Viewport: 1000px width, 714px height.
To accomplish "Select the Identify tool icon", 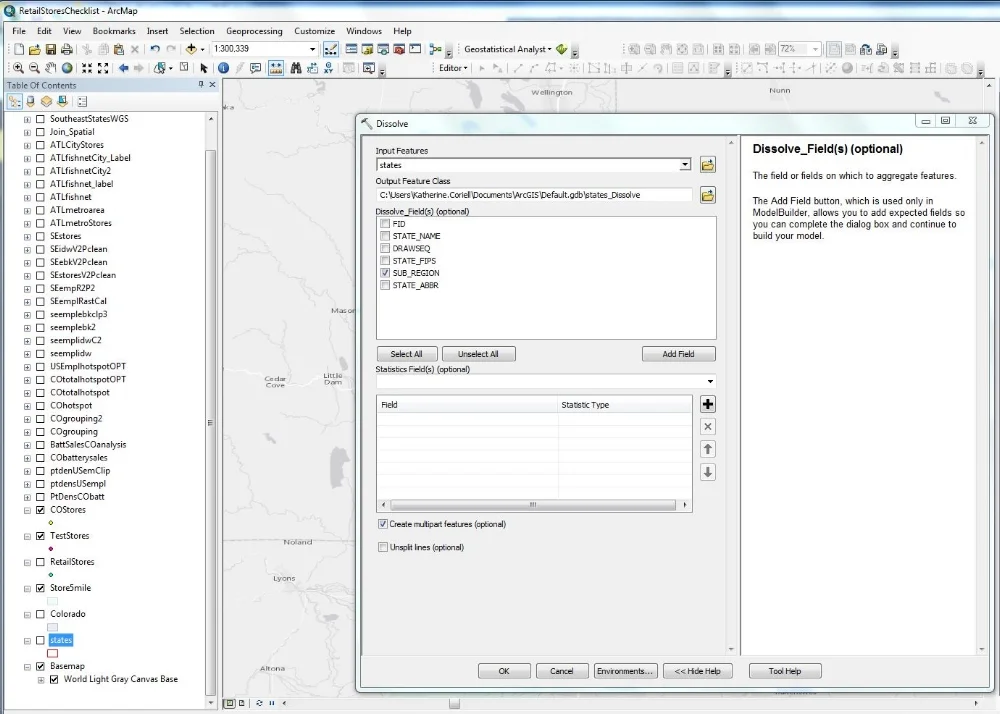I will point(223,68).
